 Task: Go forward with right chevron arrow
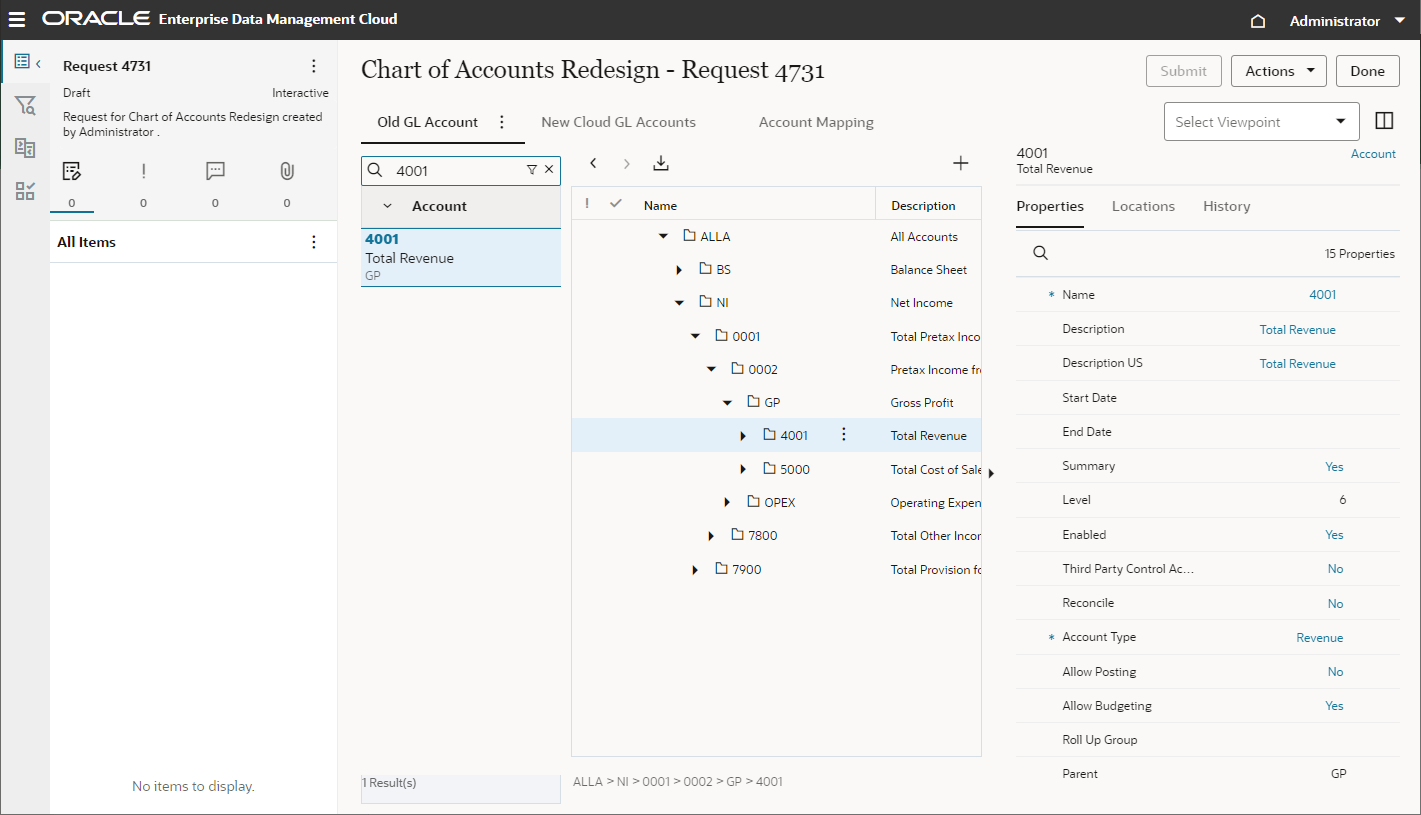627,163
